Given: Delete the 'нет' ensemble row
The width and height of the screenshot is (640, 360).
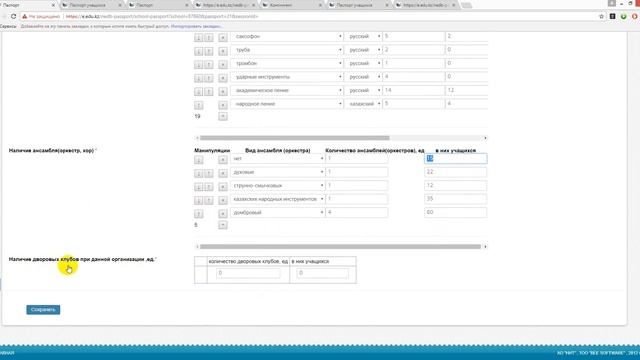Looking at the screenshot, I should 222,160.
